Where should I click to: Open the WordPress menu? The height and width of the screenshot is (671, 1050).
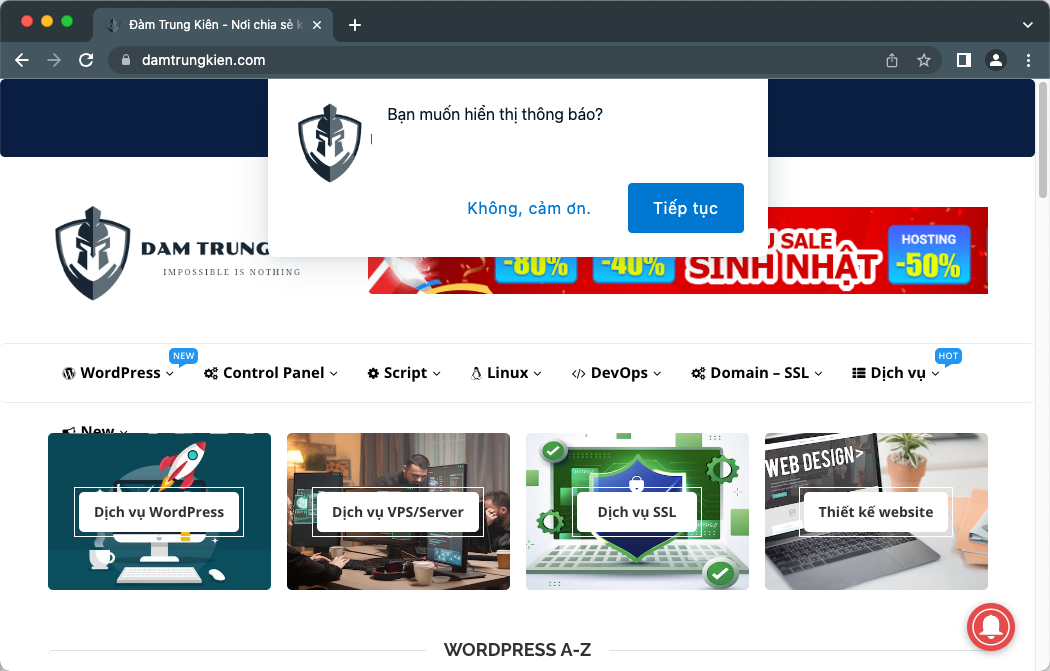tap(118, 373)
